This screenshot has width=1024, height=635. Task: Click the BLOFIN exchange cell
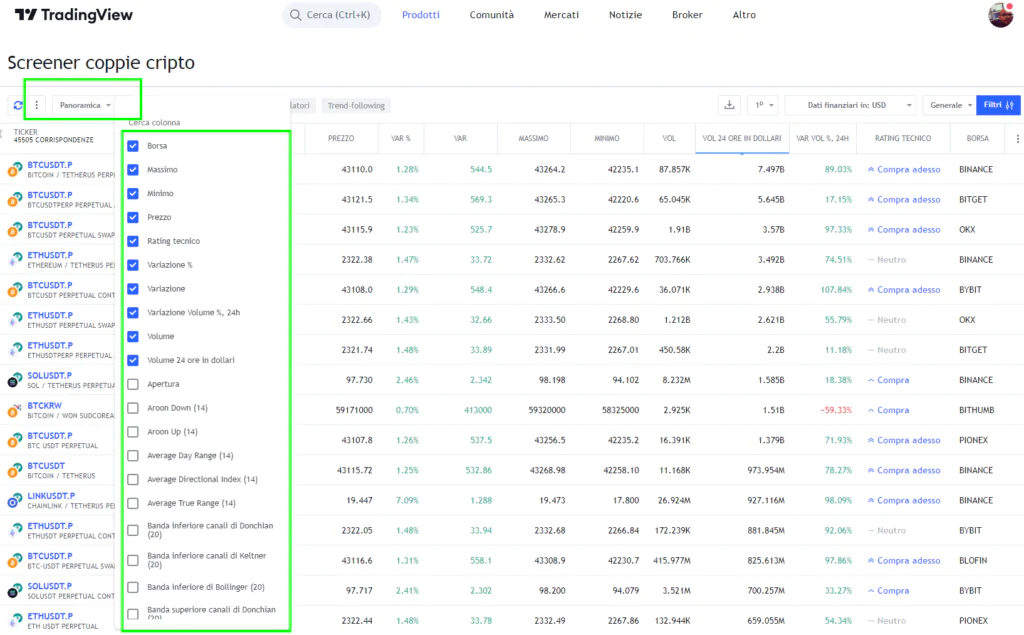click(973, 561)
